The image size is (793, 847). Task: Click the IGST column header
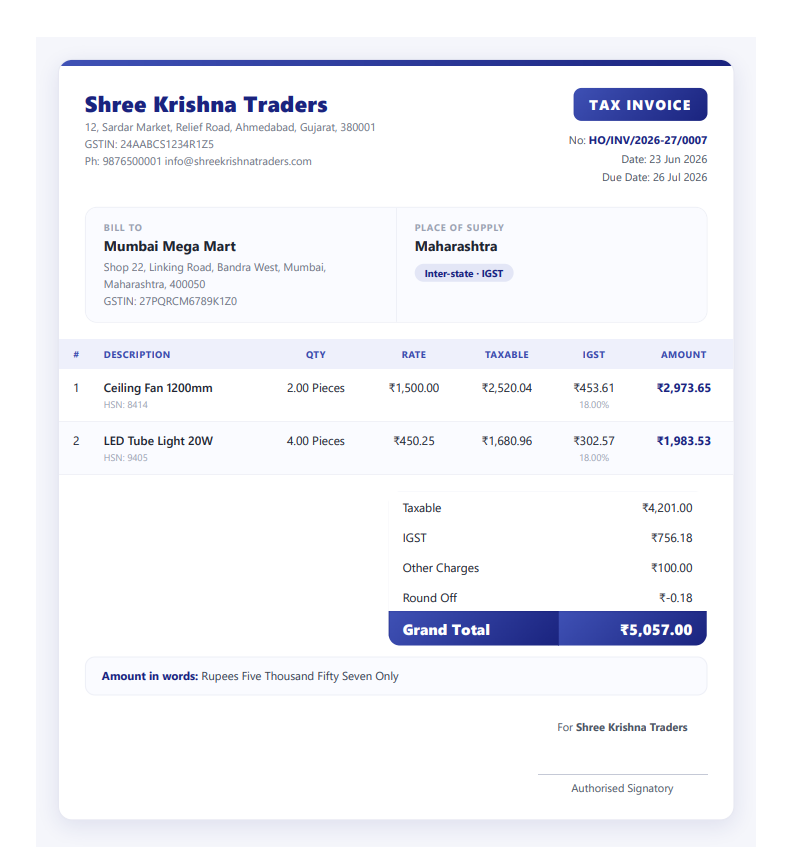[594, 355]
